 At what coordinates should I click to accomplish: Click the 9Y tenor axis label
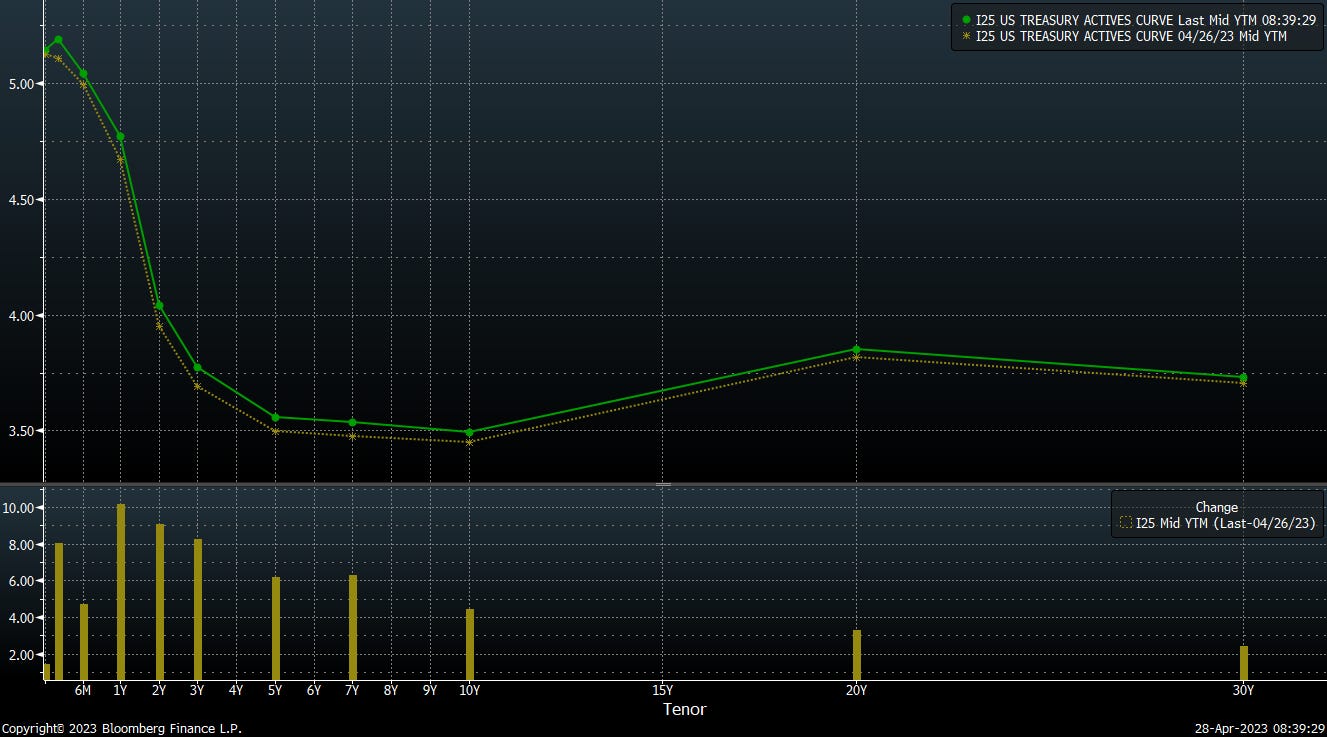430,690
